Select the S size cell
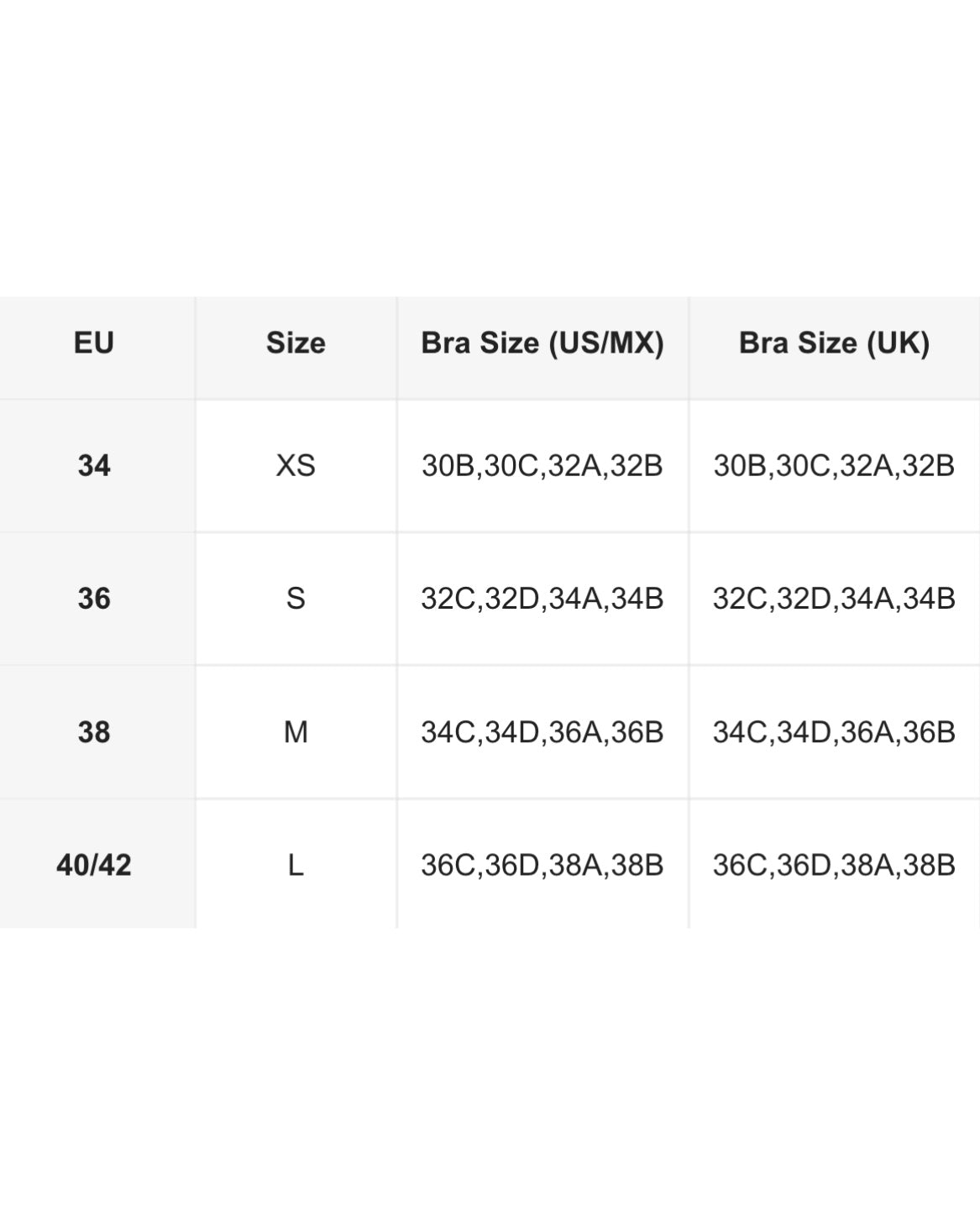 [x=296, y=599]
